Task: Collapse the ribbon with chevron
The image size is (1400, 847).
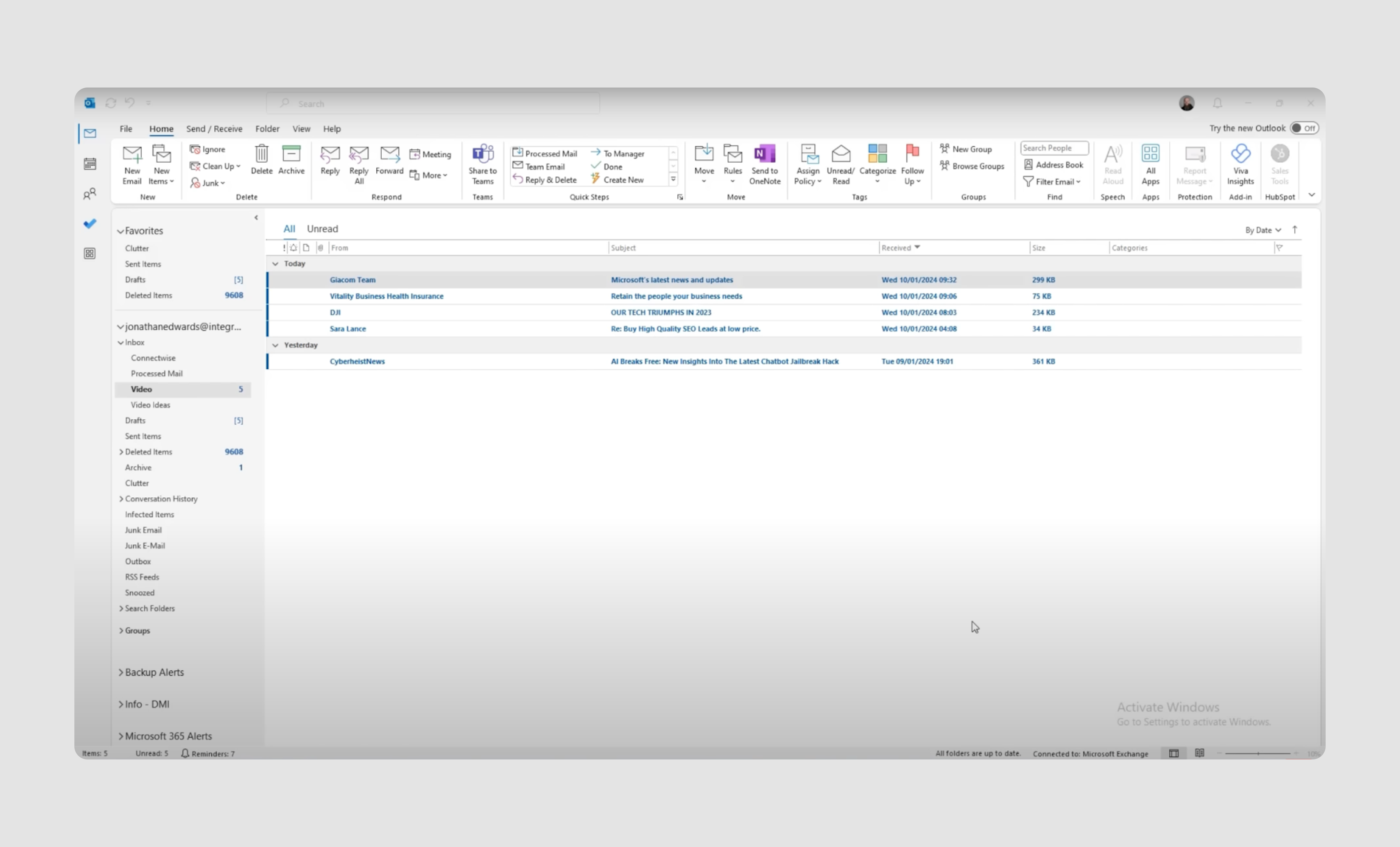Action: [1311, 195]
